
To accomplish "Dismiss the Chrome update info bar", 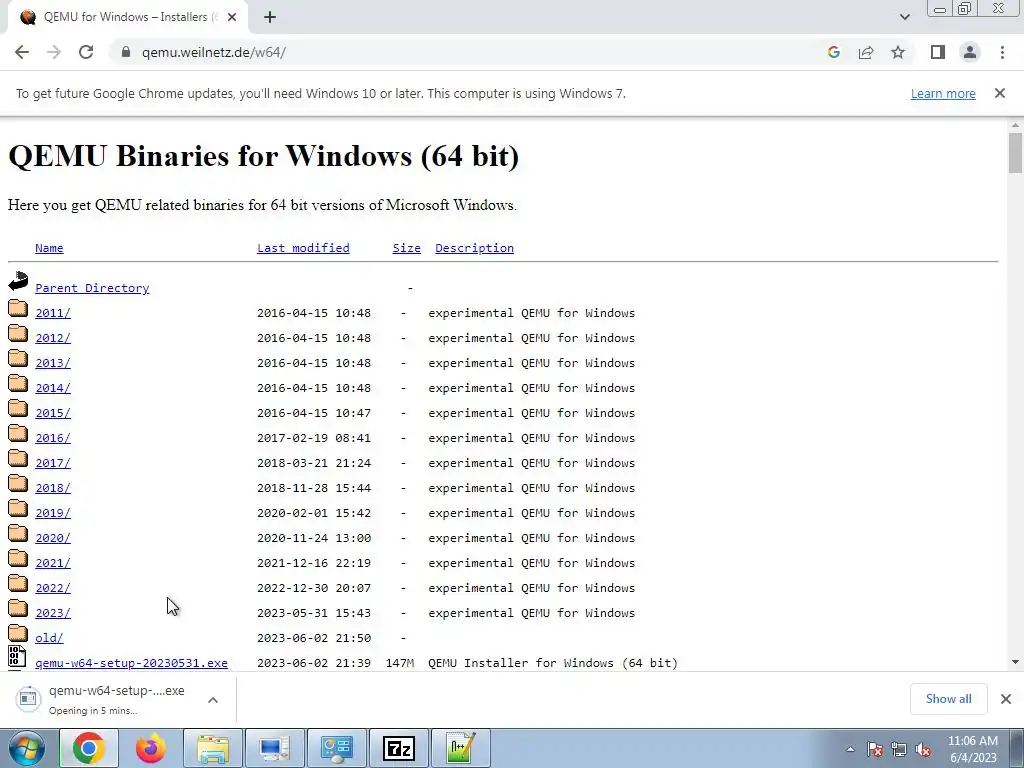I will (x=999, y=93).
